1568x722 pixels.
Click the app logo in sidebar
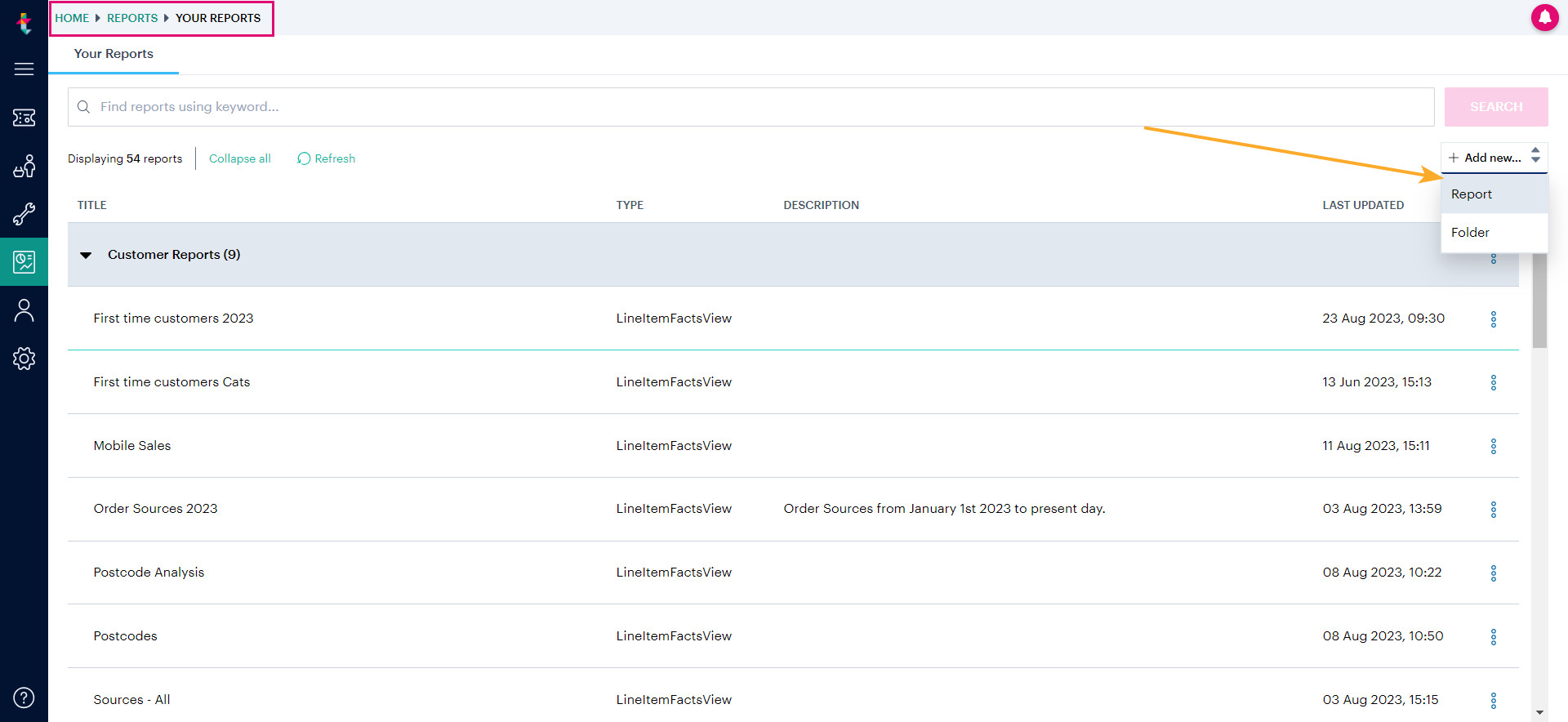click(24, 22)
